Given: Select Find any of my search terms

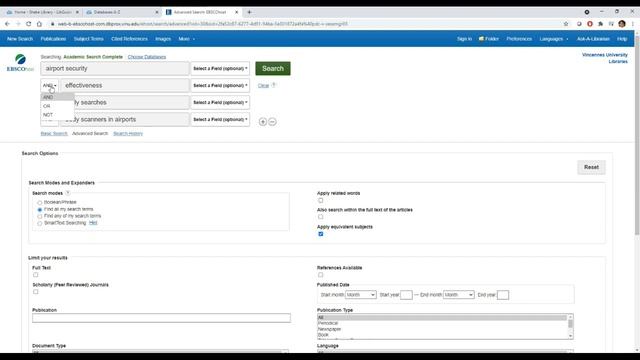Looking at the screenshot, I should pyautogui.click(x=40, y=216).
